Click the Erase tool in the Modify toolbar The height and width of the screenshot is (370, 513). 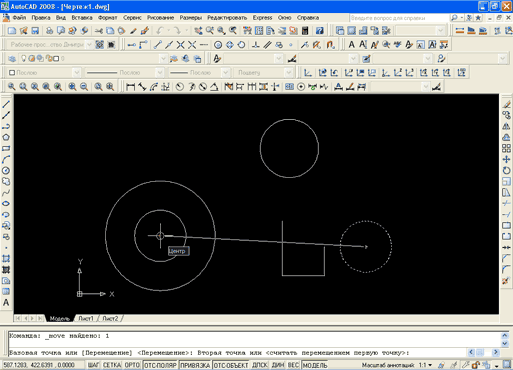click(x=506, y=104)
